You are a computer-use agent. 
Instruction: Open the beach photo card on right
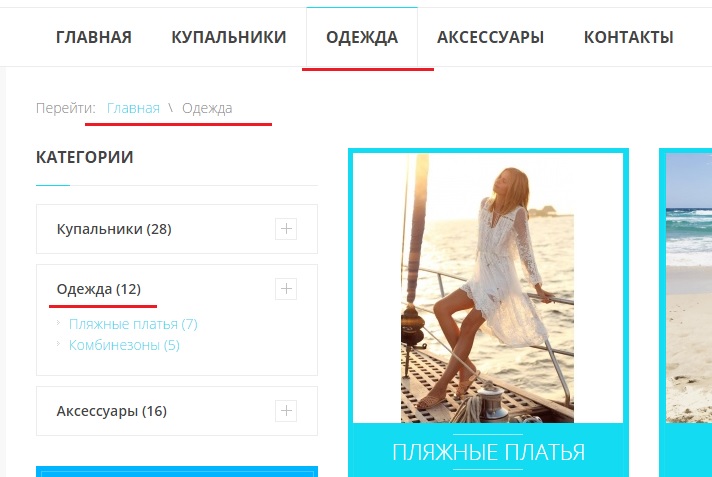[688, 288]
